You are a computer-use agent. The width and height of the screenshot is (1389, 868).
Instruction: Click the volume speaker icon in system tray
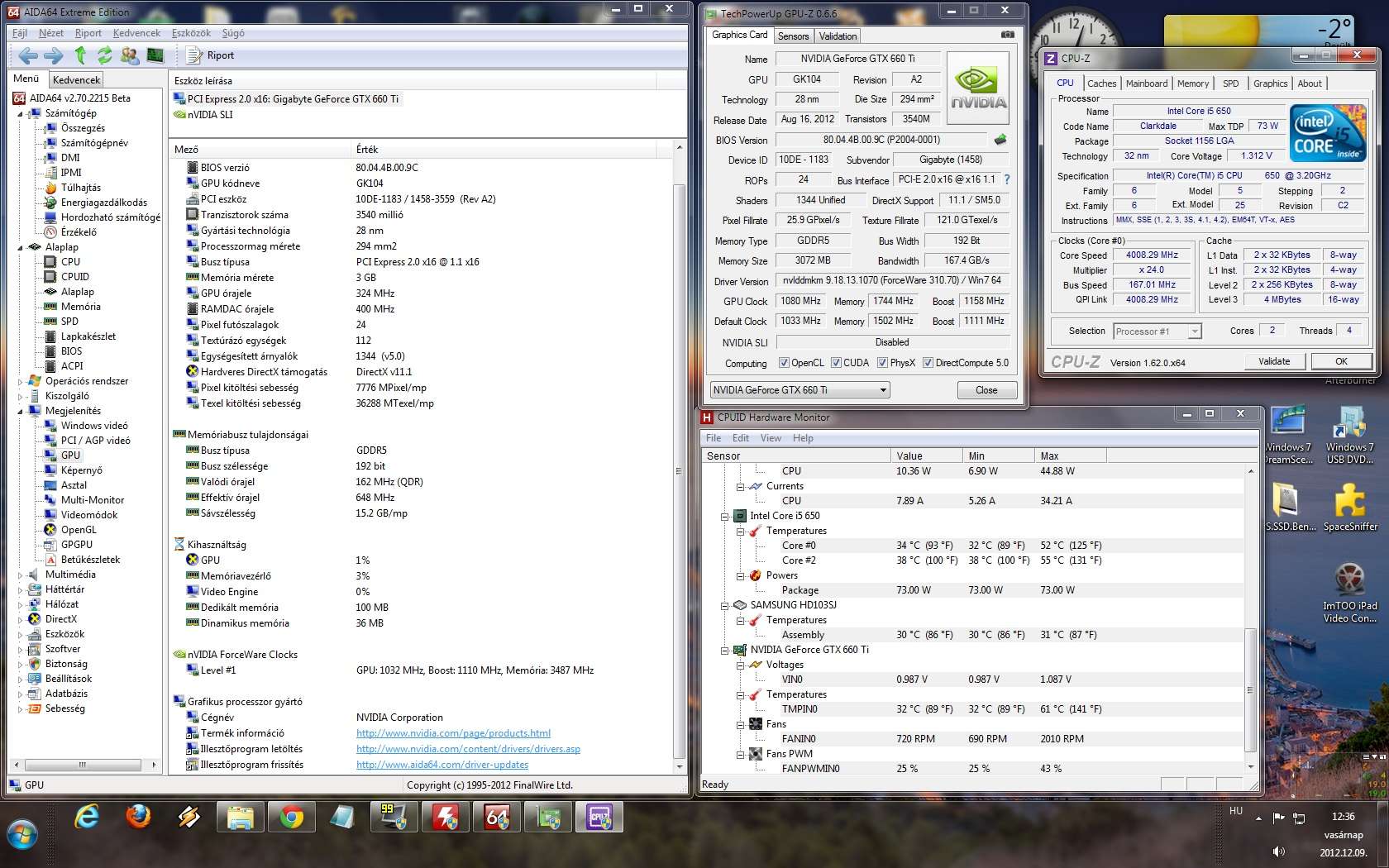[x=1279, y=851]
